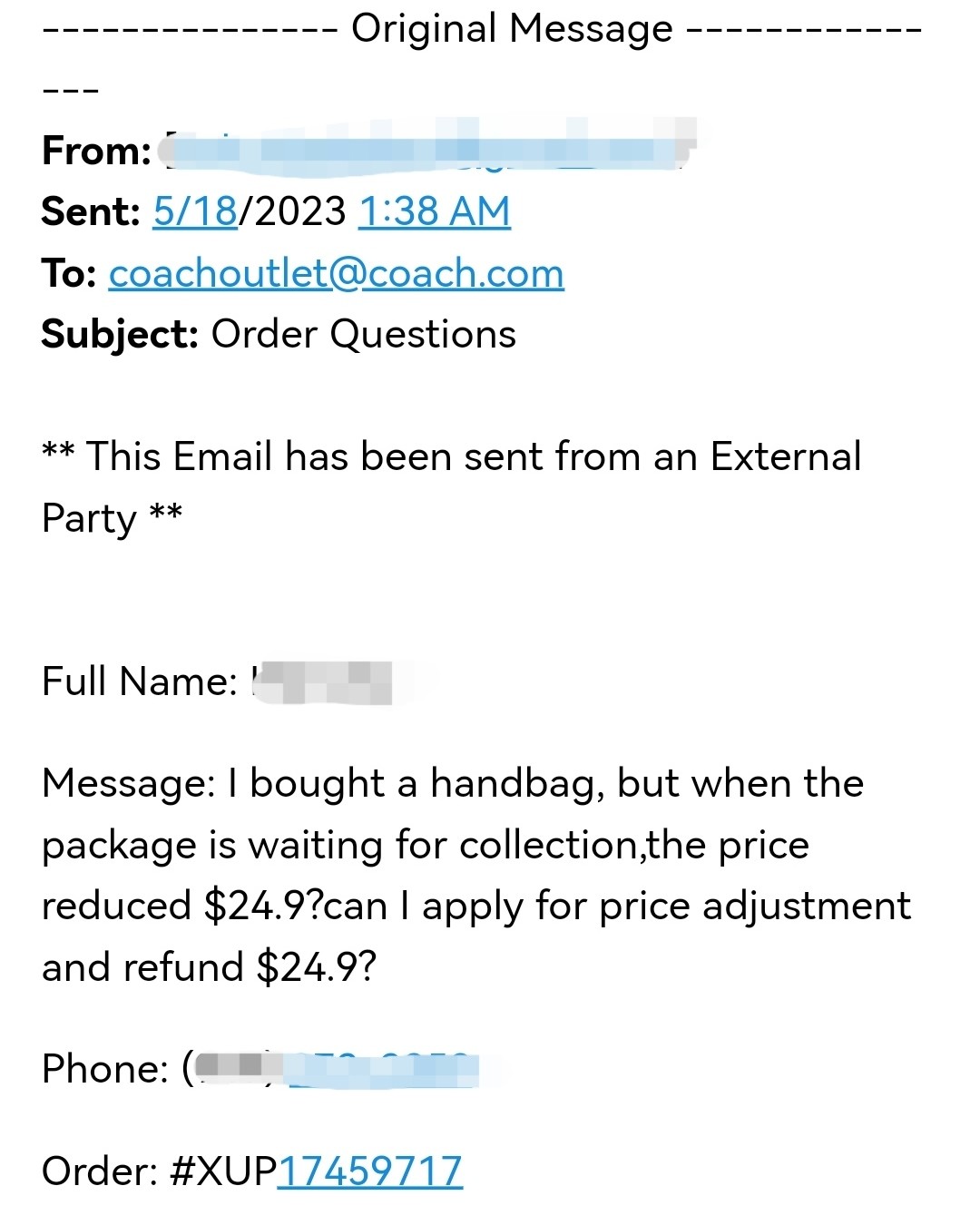Click the Phone: label
Image resolution: width=980 pixels, height=1225 pixels.
105,1069
